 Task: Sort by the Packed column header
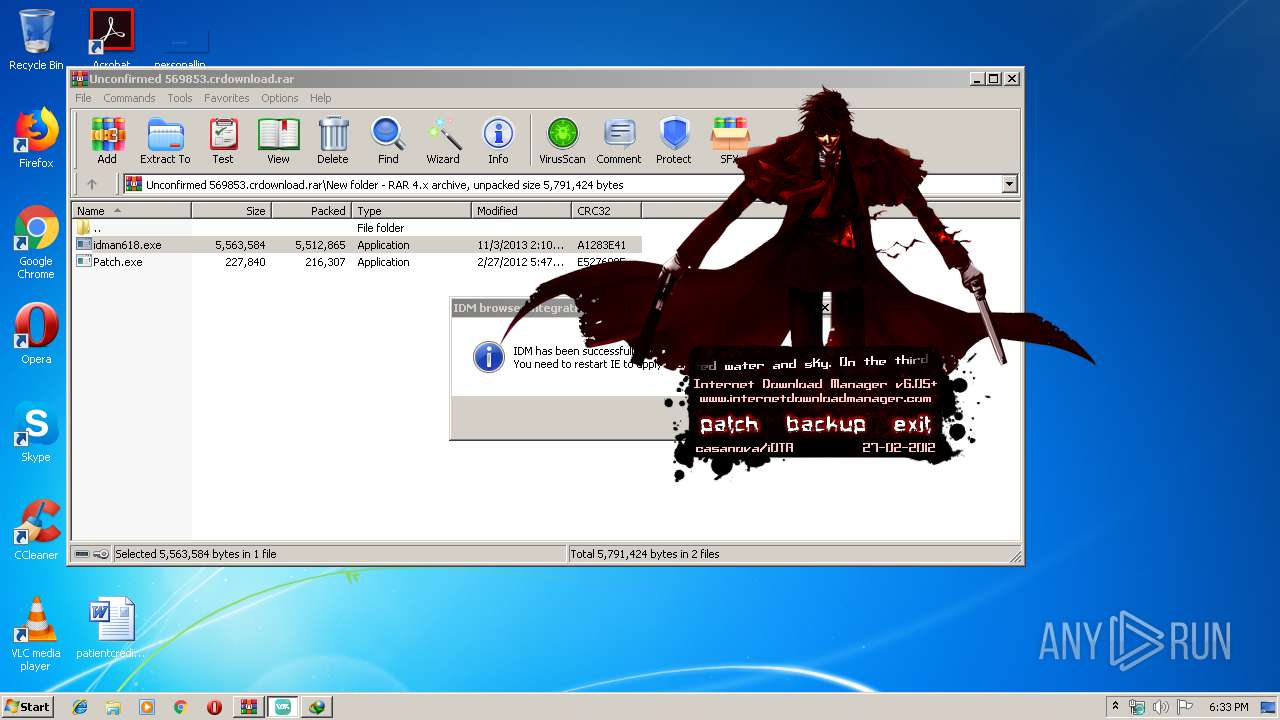(311, 211)
